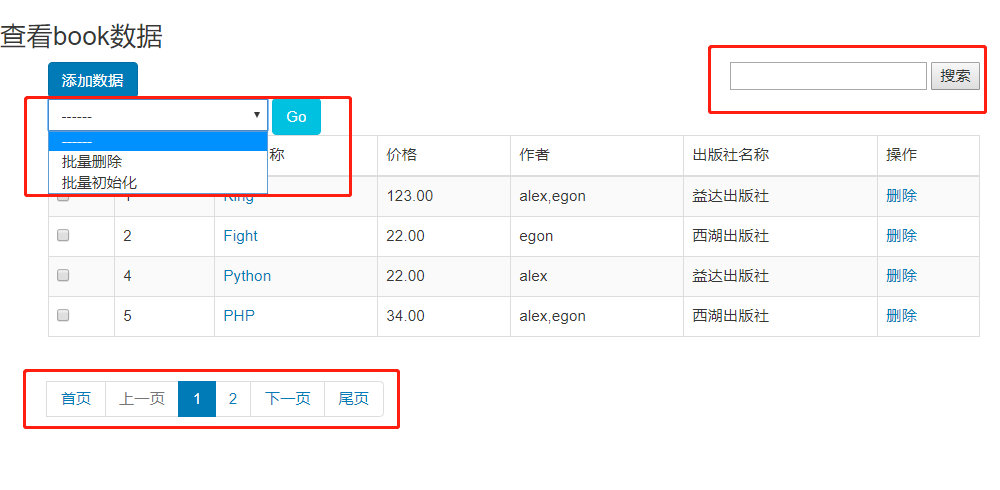Image resolution: width=1000 pixels, height=490 pixels.
Task: Delete the 123.00 priced book via 删除
Action: coord(901,196)
